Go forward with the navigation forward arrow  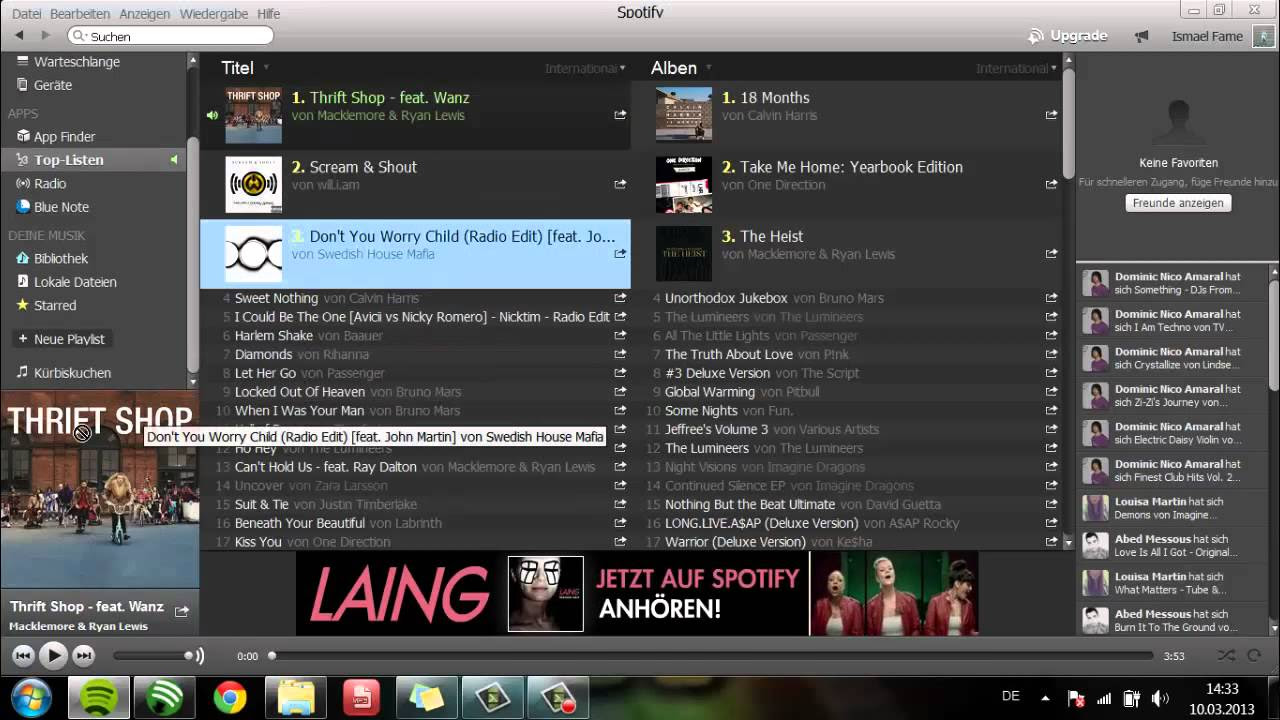coord(45,35)
